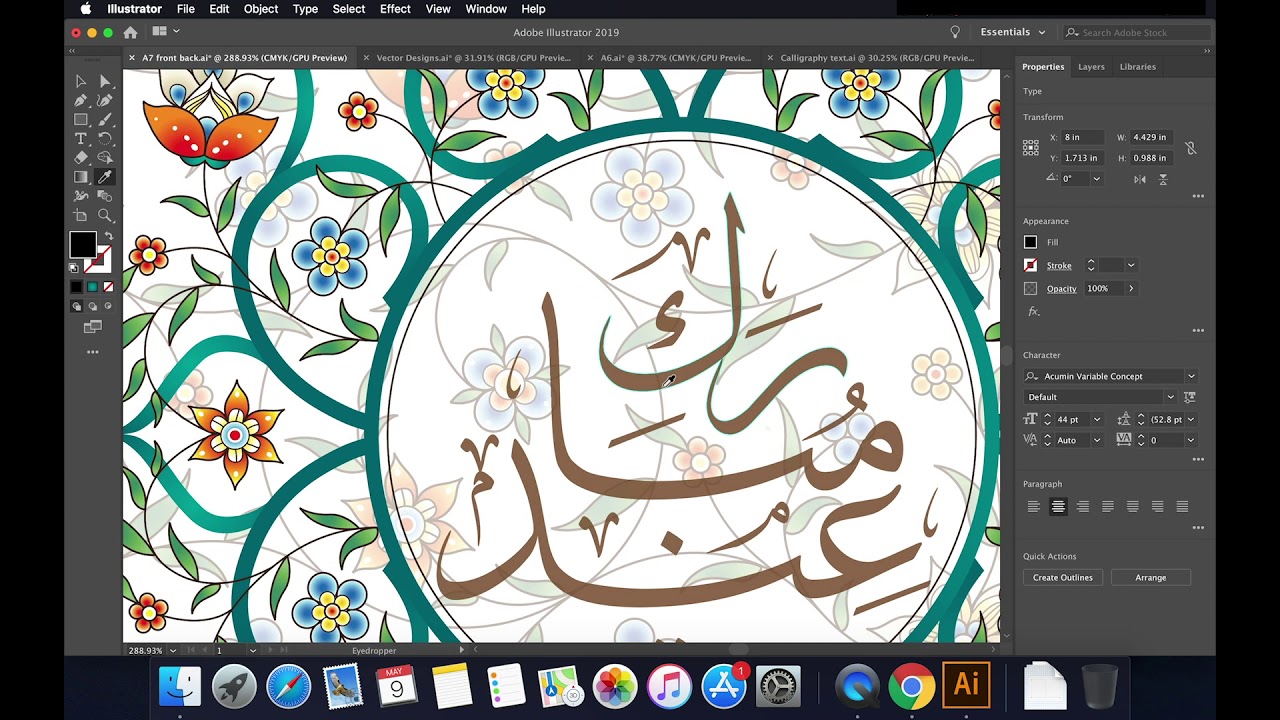Set paragraph to justify all lines

point(1183,507)
